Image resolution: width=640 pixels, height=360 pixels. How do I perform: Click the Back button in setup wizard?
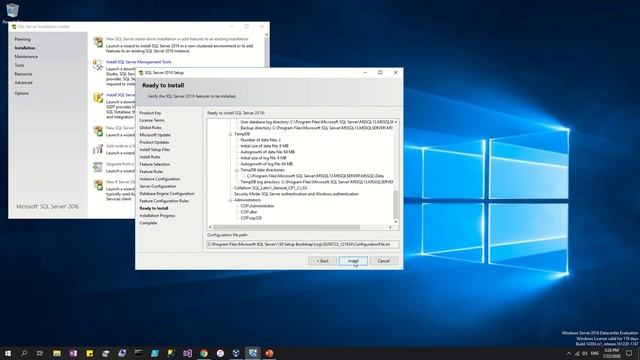(x=322, y=261)
